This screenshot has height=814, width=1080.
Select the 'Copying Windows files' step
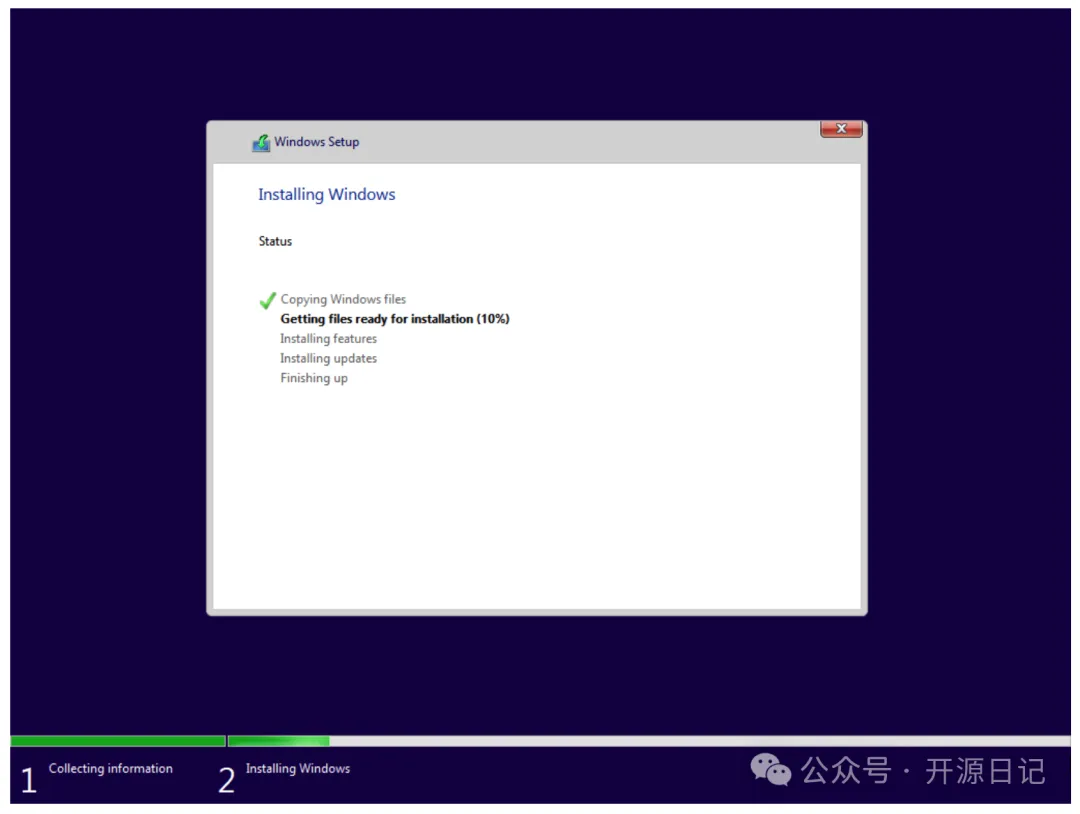tap(343, 299)
